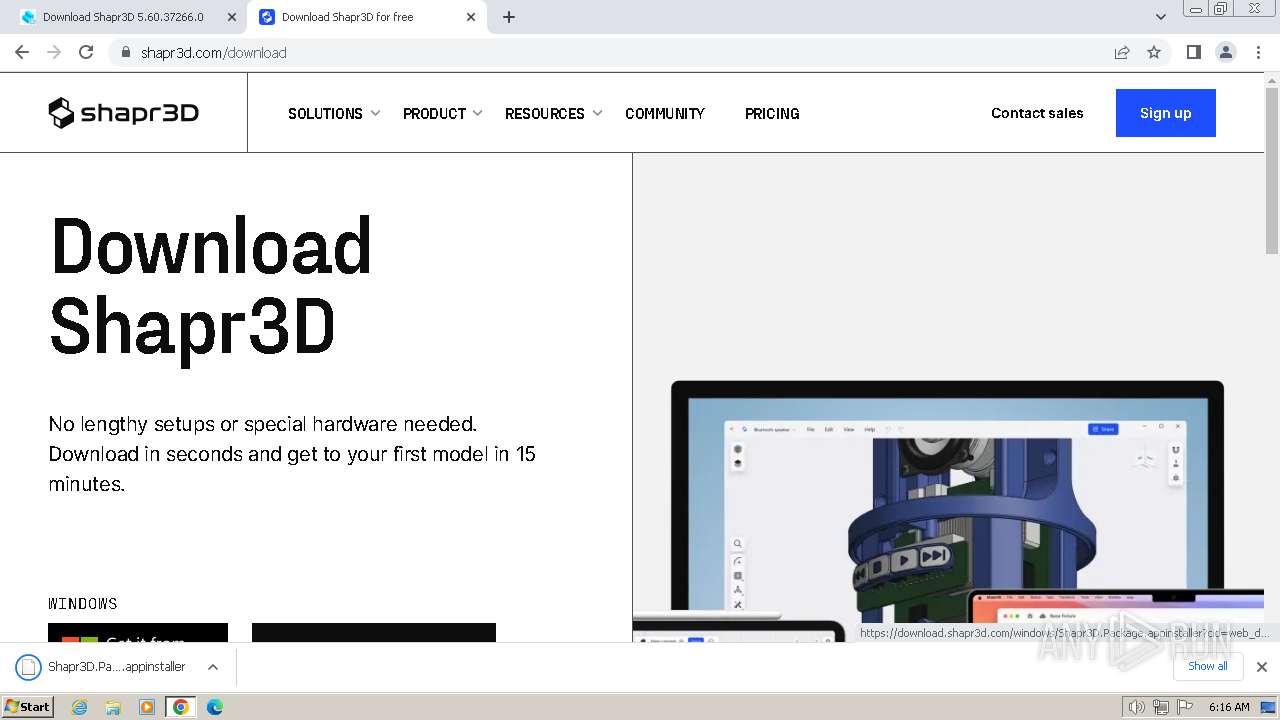Launch Microsoft Edge from taskbar
The width and height of the screenshot is (1280, 720).
coord(214,707)
